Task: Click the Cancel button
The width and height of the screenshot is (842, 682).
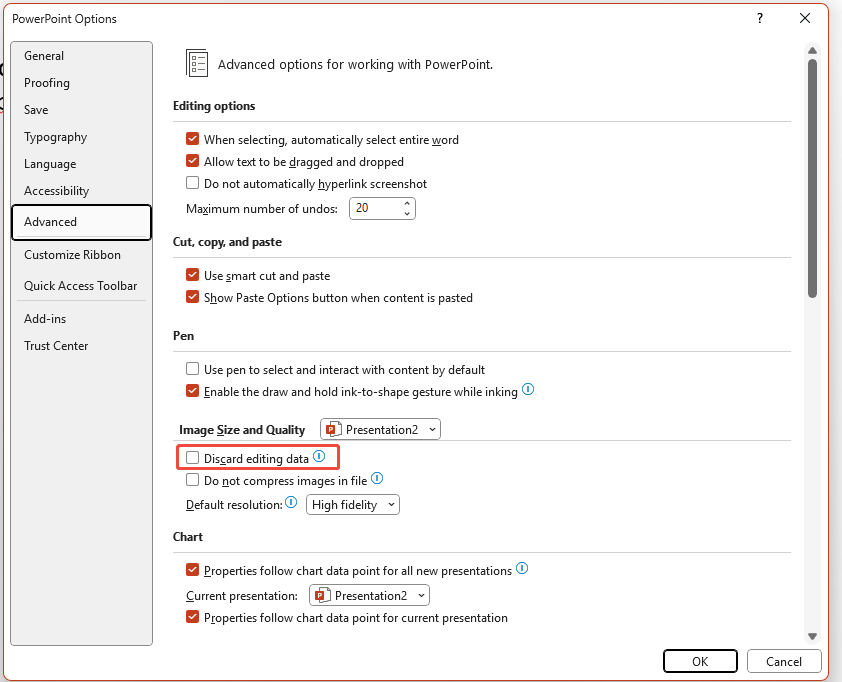Action: tap(784, 661)
